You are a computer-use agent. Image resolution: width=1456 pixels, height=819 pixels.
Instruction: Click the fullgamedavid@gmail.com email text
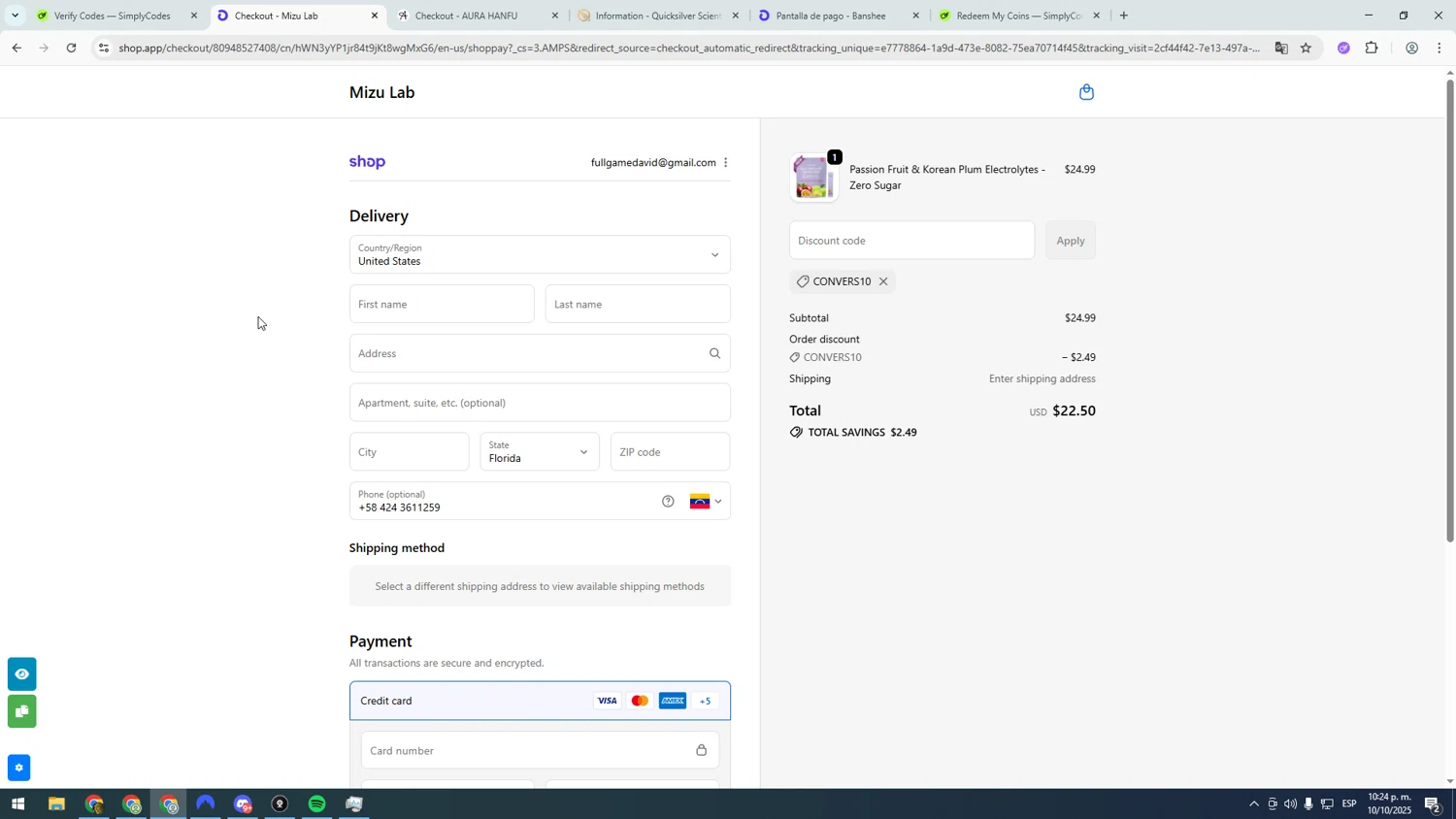653,163
